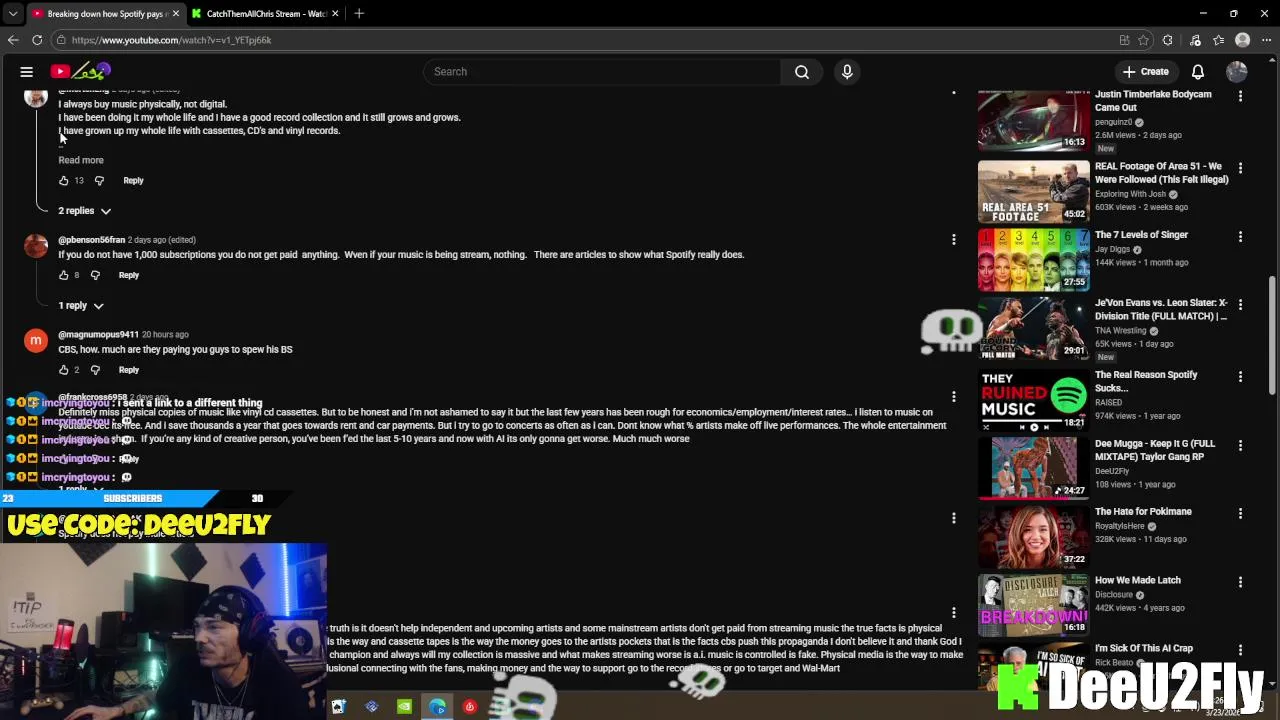Open the YouTube notifications bell
This screenshot has height=720, width=1280.
click(1198, 72)
